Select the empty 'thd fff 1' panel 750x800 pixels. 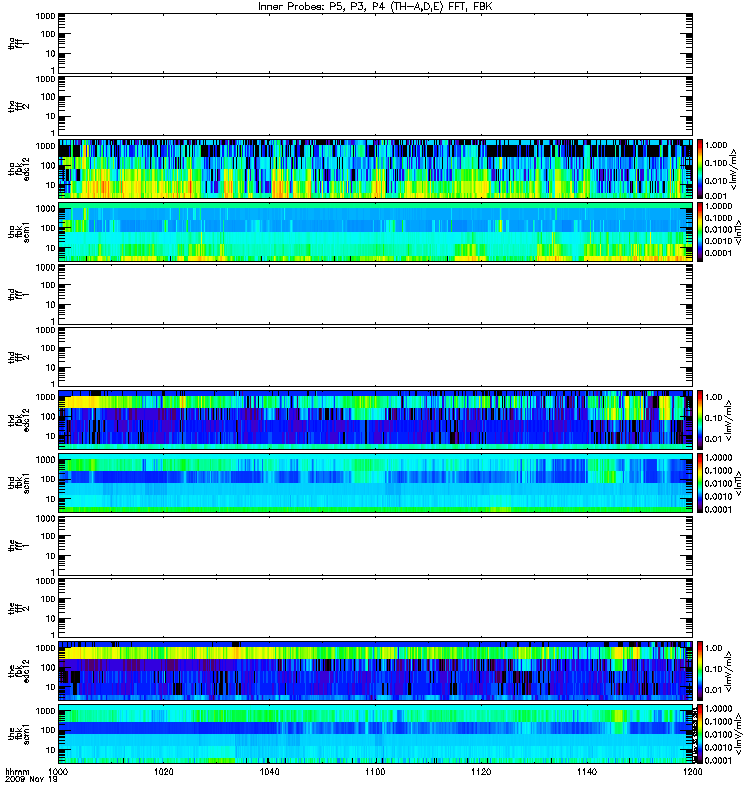coord(376,294)
